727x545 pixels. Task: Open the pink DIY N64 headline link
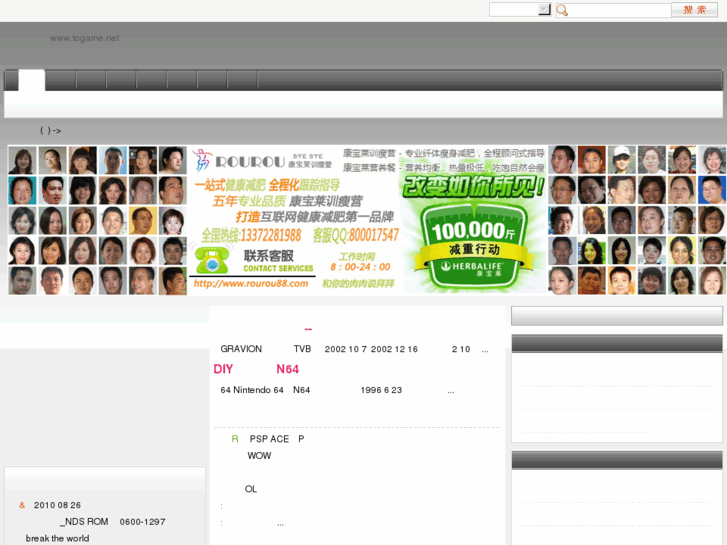pyautogui.click(x=256, y=369)
